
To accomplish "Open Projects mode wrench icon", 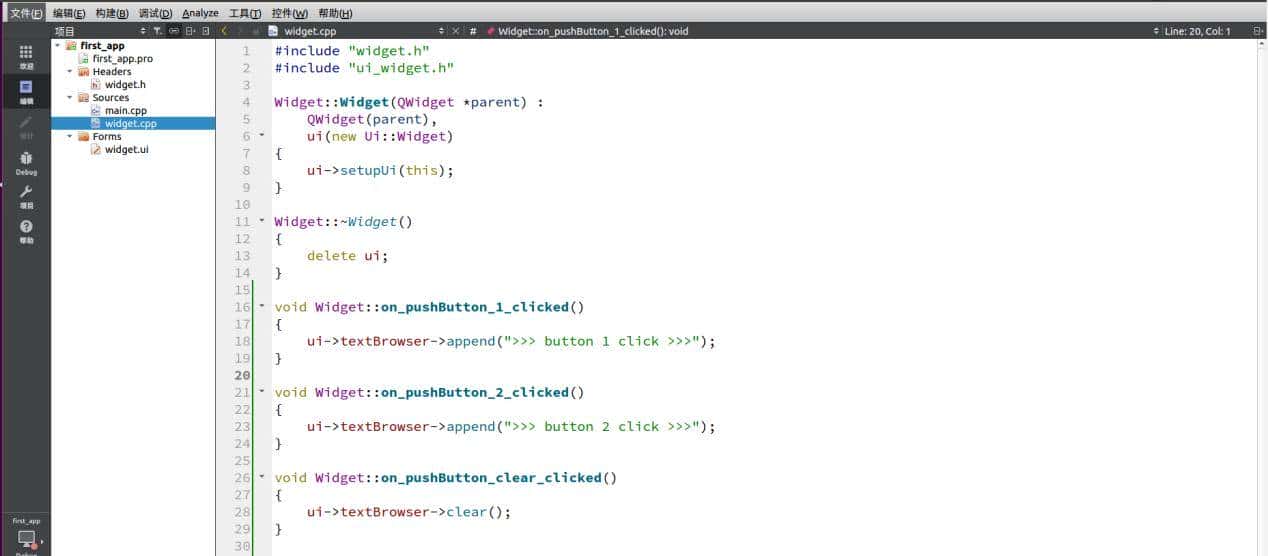I will coord(26,194).
